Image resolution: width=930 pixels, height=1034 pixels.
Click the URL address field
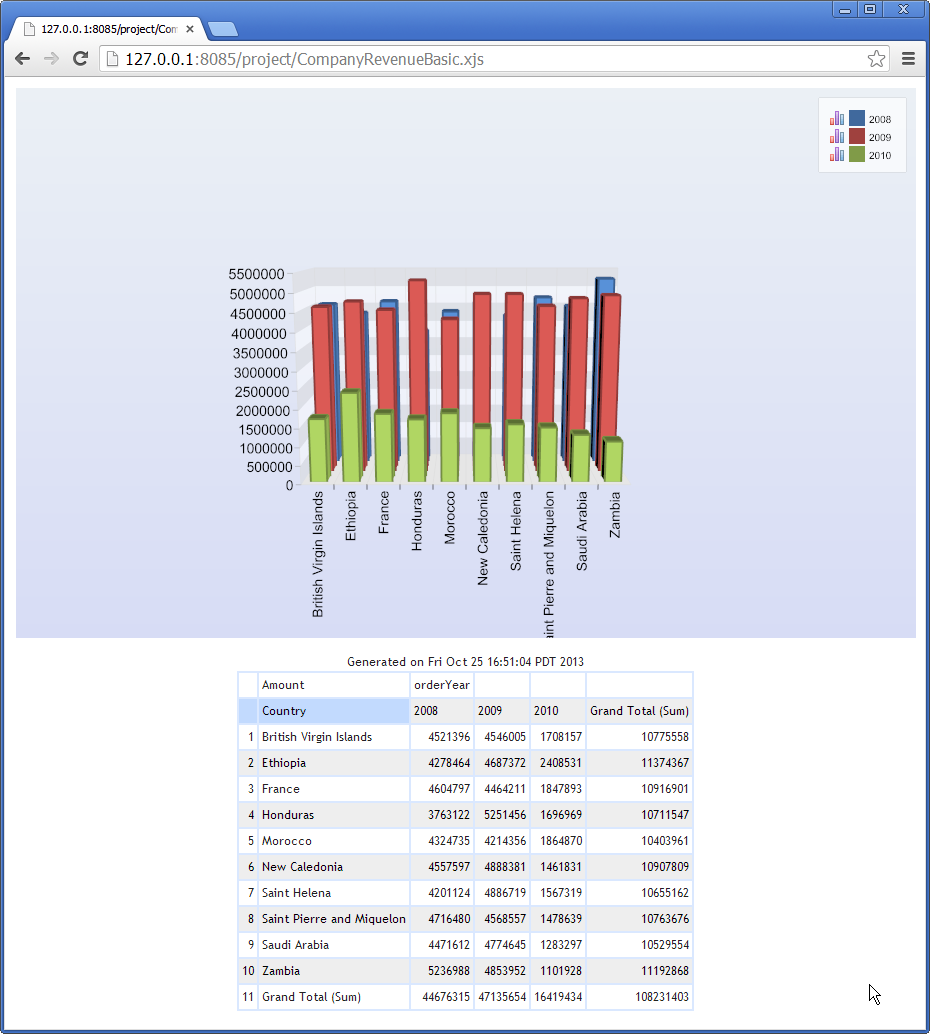pos(495,59)
